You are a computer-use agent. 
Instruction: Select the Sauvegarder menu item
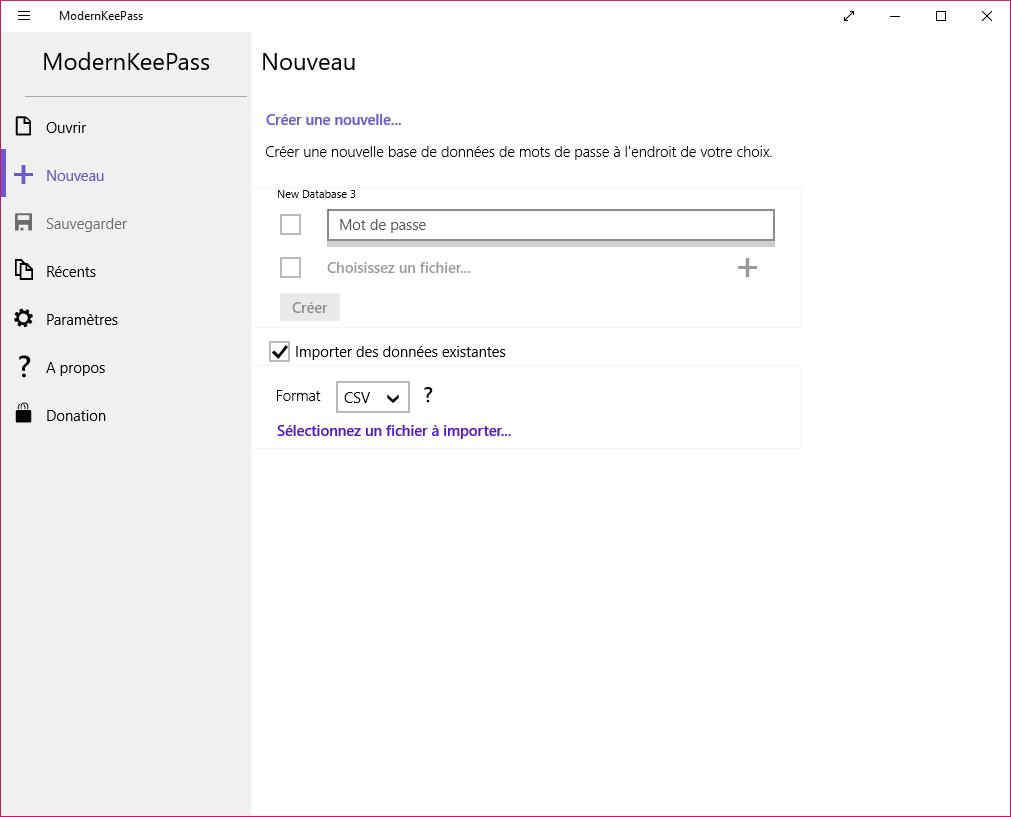[86, 224]
